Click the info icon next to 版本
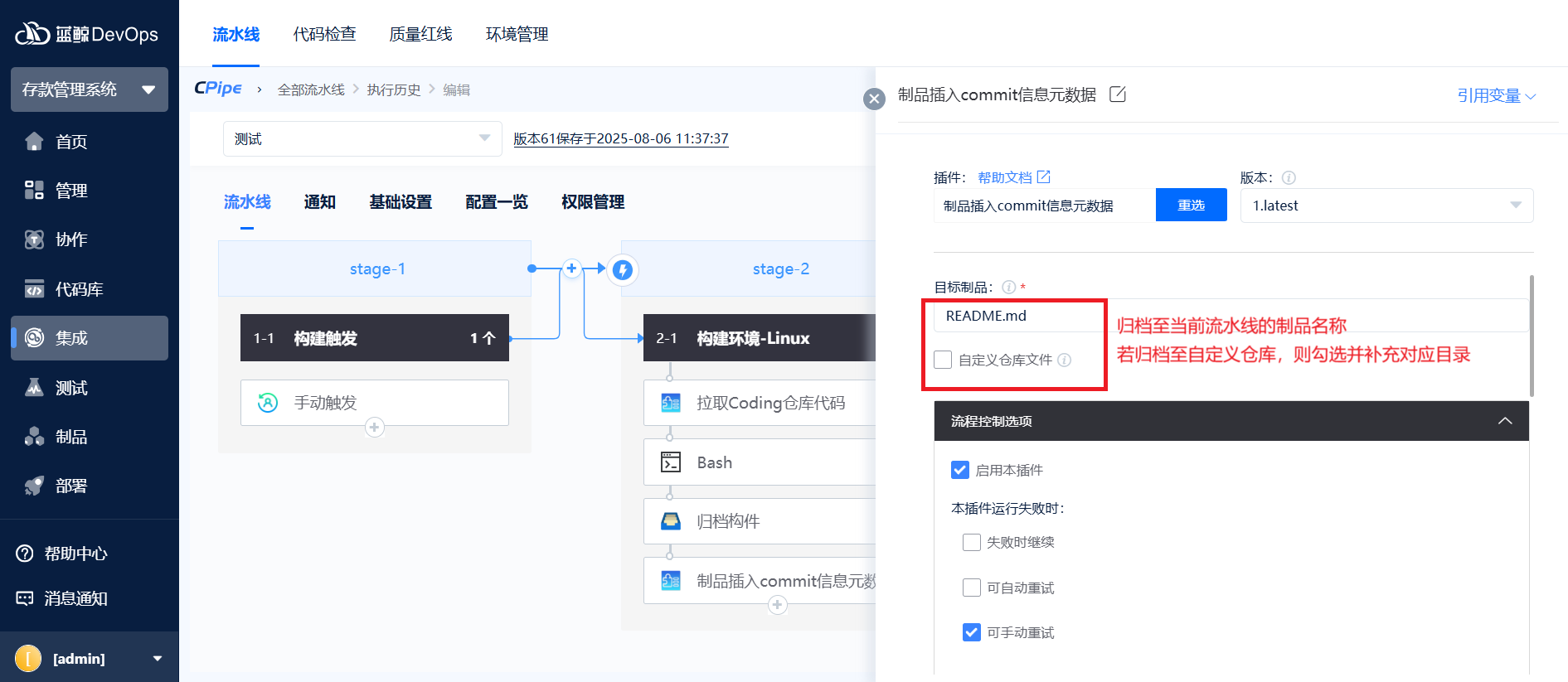The image size is (1568, 682). 1289,178
